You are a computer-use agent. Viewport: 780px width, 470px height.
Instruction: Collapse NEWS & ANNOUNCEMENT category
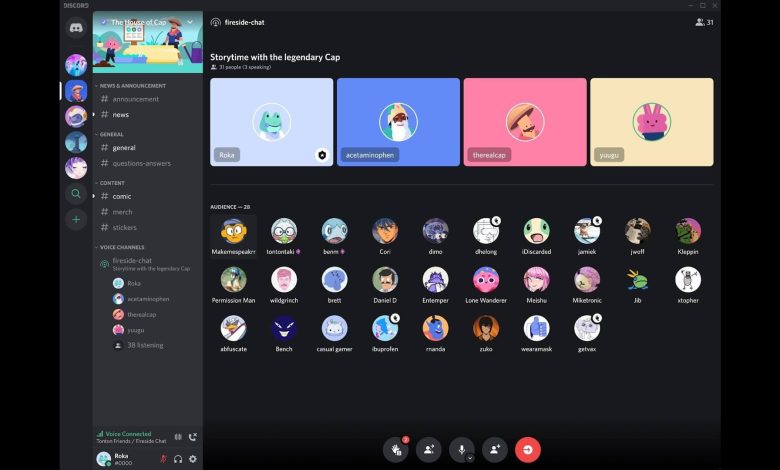click(131, 86)
